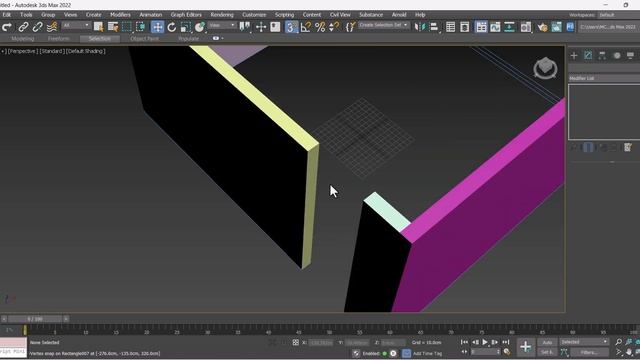Open the Modify panel tab
Image resolution: width=640 pixels, height=360 pixels.
[x=588, y=56]
